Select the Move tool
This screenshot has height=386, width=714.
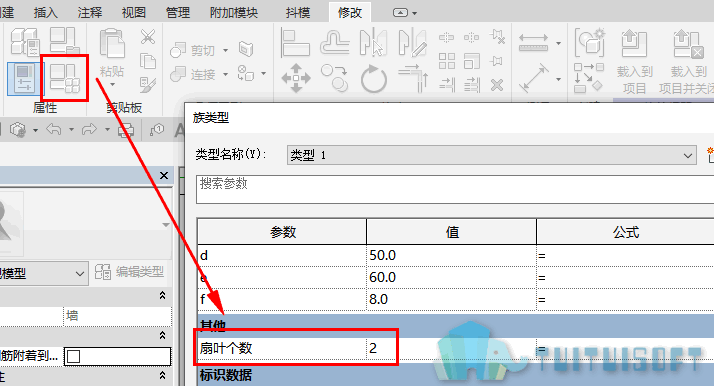tap(296, 78)
